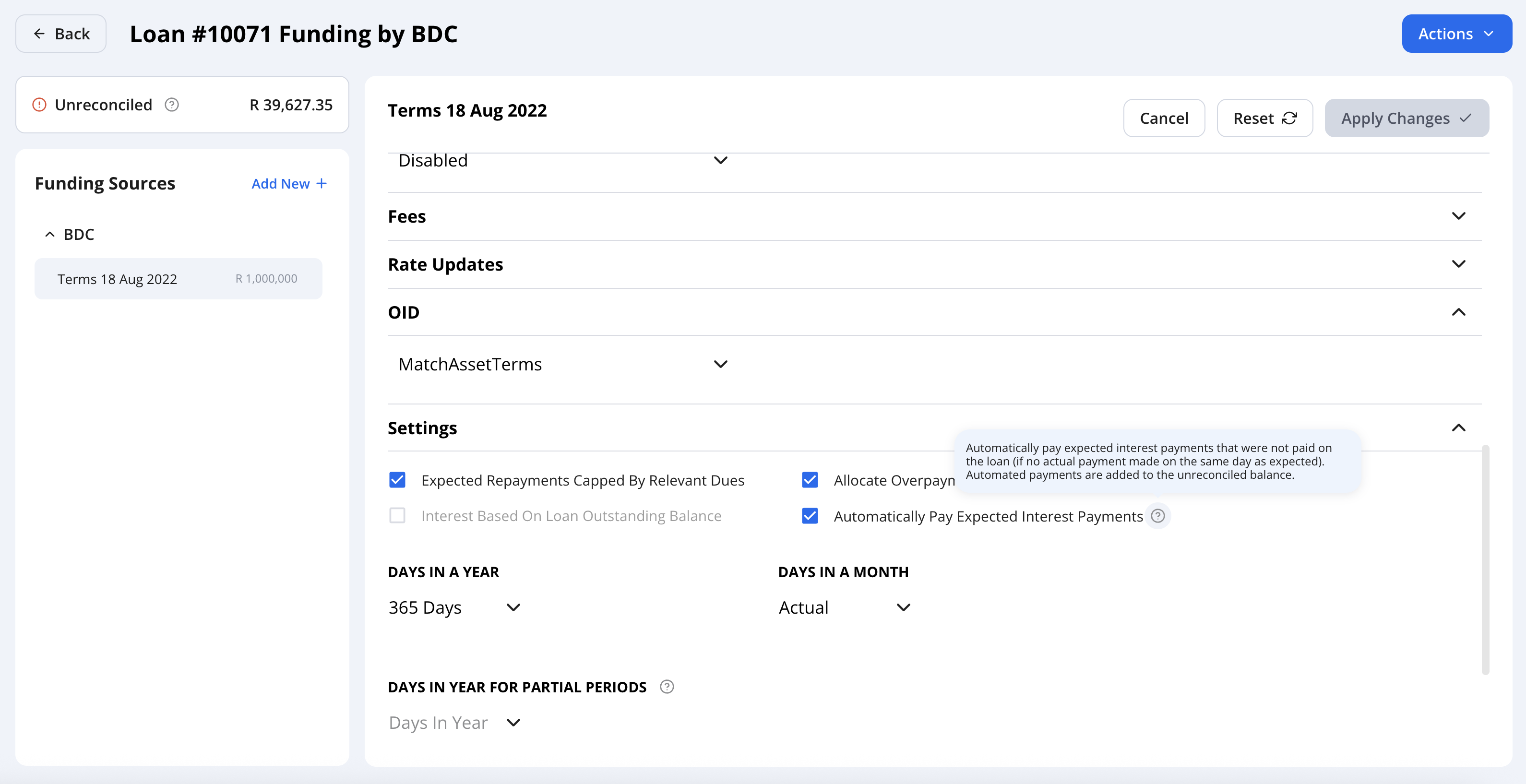Click the Terms 18 Aug 2022 panel heading
Viewport: 1526px width, 784px height.
tap(467, 111)
